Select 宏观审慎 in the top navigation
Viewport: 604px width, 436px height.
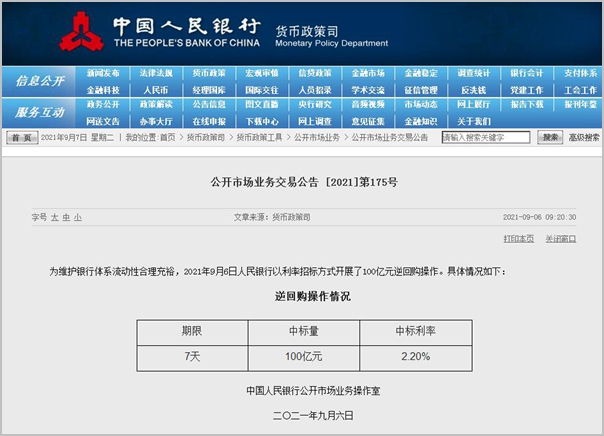261,73
